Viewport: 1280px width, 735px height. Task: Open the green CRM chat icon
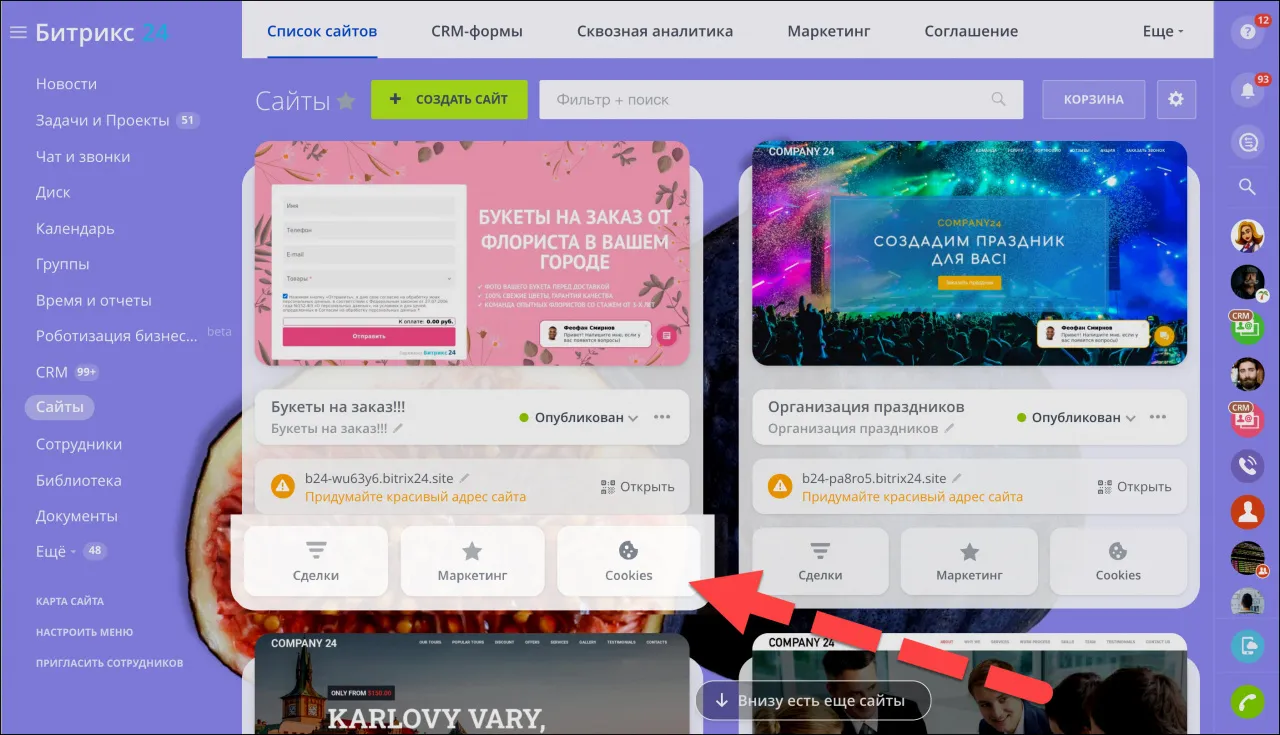pos(1247,328)
